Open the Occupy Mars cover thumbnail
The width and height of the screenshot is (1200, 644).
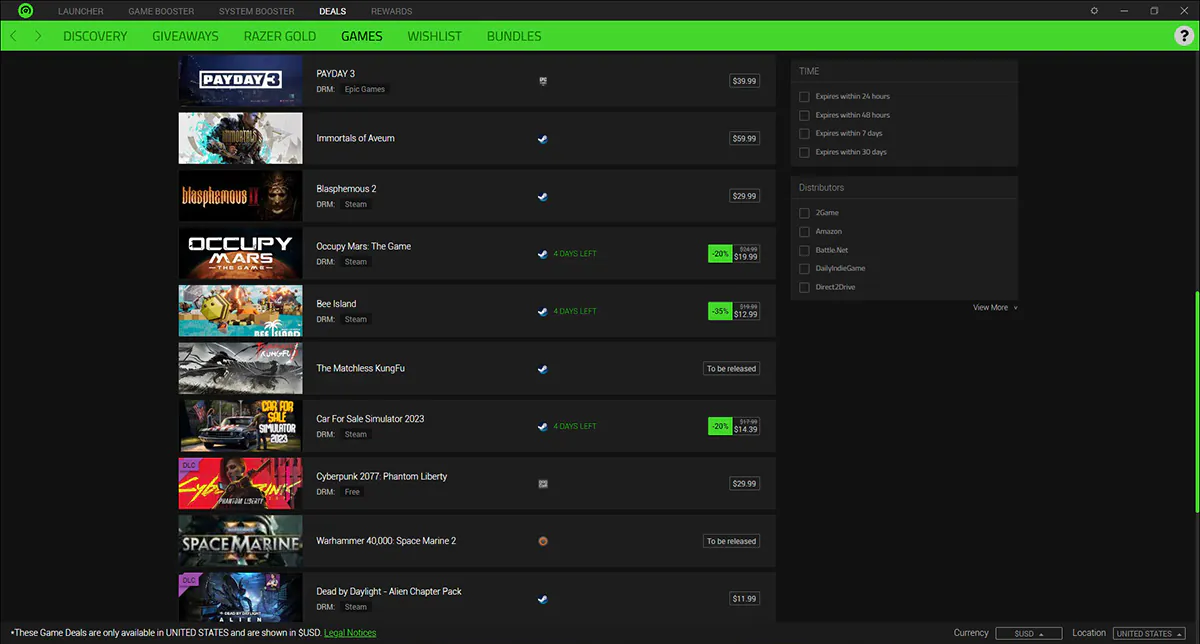240,254
